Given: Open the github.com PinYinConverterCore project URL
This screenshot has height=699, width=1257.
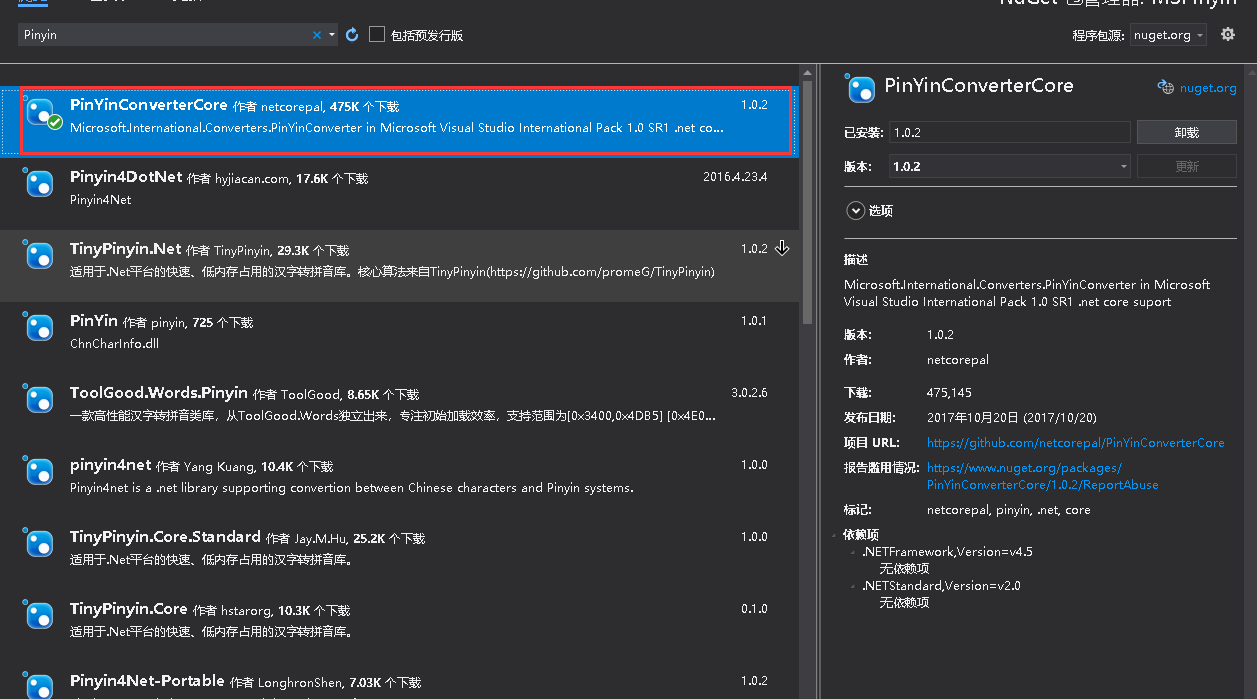Looking at the screenshot, I should coord(1075,443).
